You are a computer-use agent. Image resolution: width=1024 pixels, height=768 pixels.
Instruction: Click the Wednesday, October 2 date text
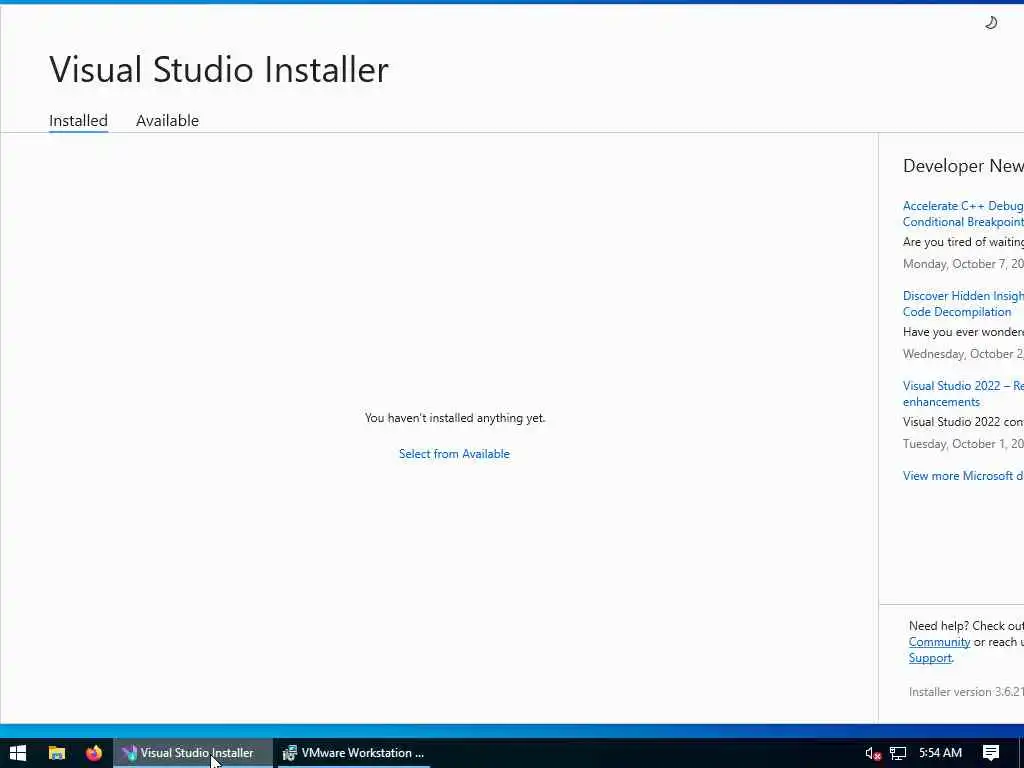coord(963,354)
